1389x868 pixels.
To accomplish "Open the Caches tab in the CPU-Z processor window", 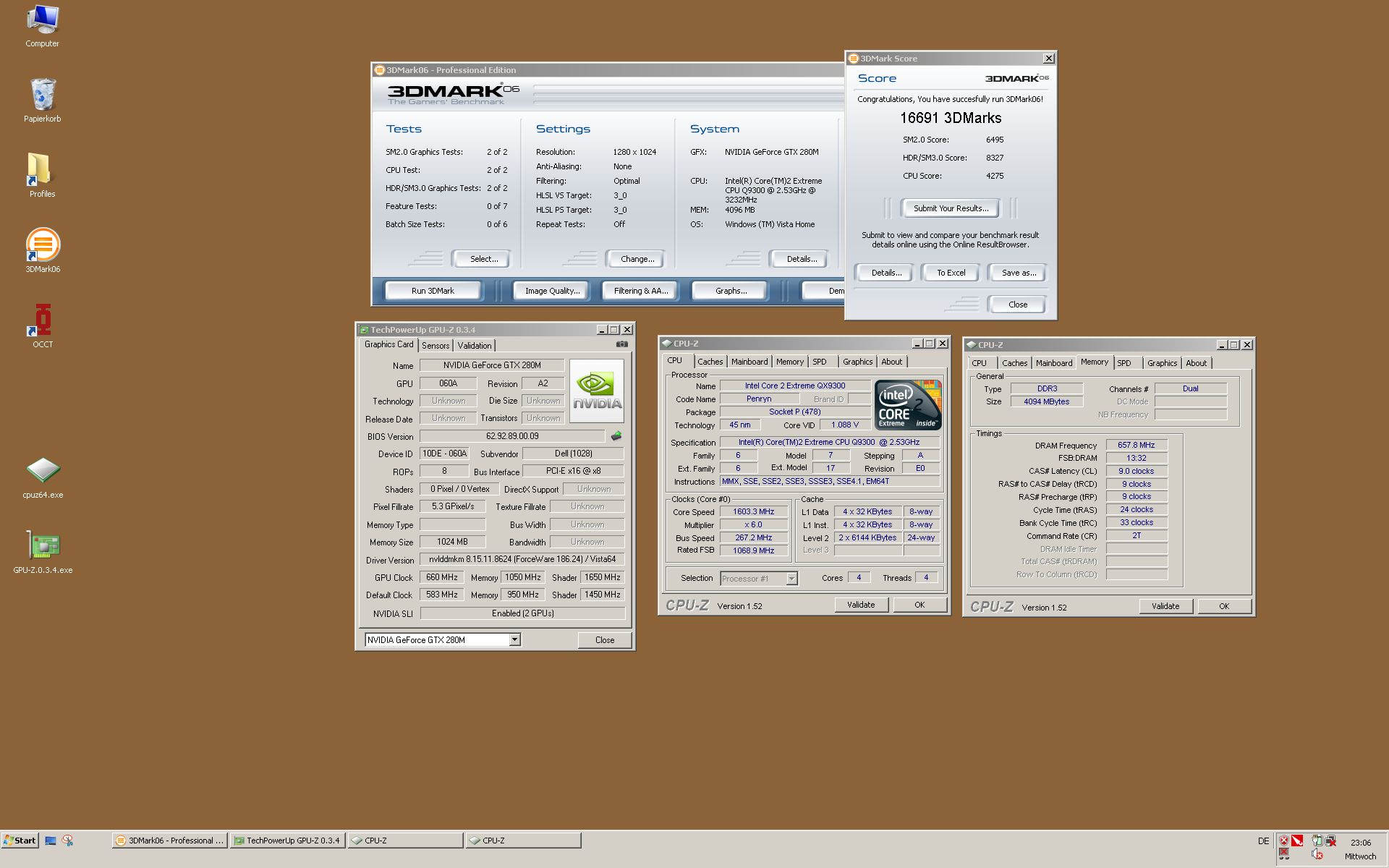I will pyautogui.click(x=710, y=362).
